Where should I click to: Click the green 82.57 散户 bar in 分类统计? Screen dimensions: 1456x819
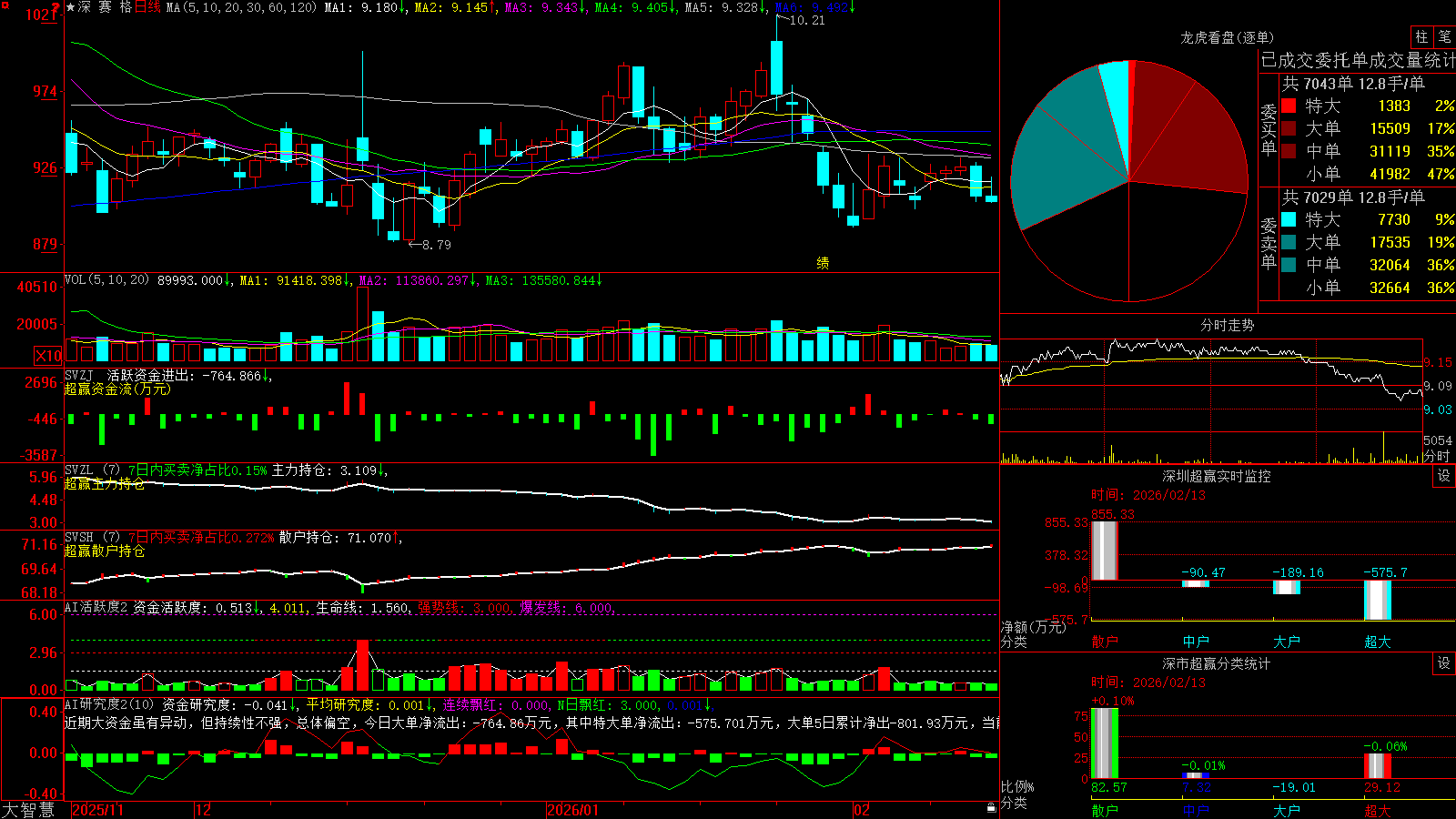click(x=1105, y=743)
